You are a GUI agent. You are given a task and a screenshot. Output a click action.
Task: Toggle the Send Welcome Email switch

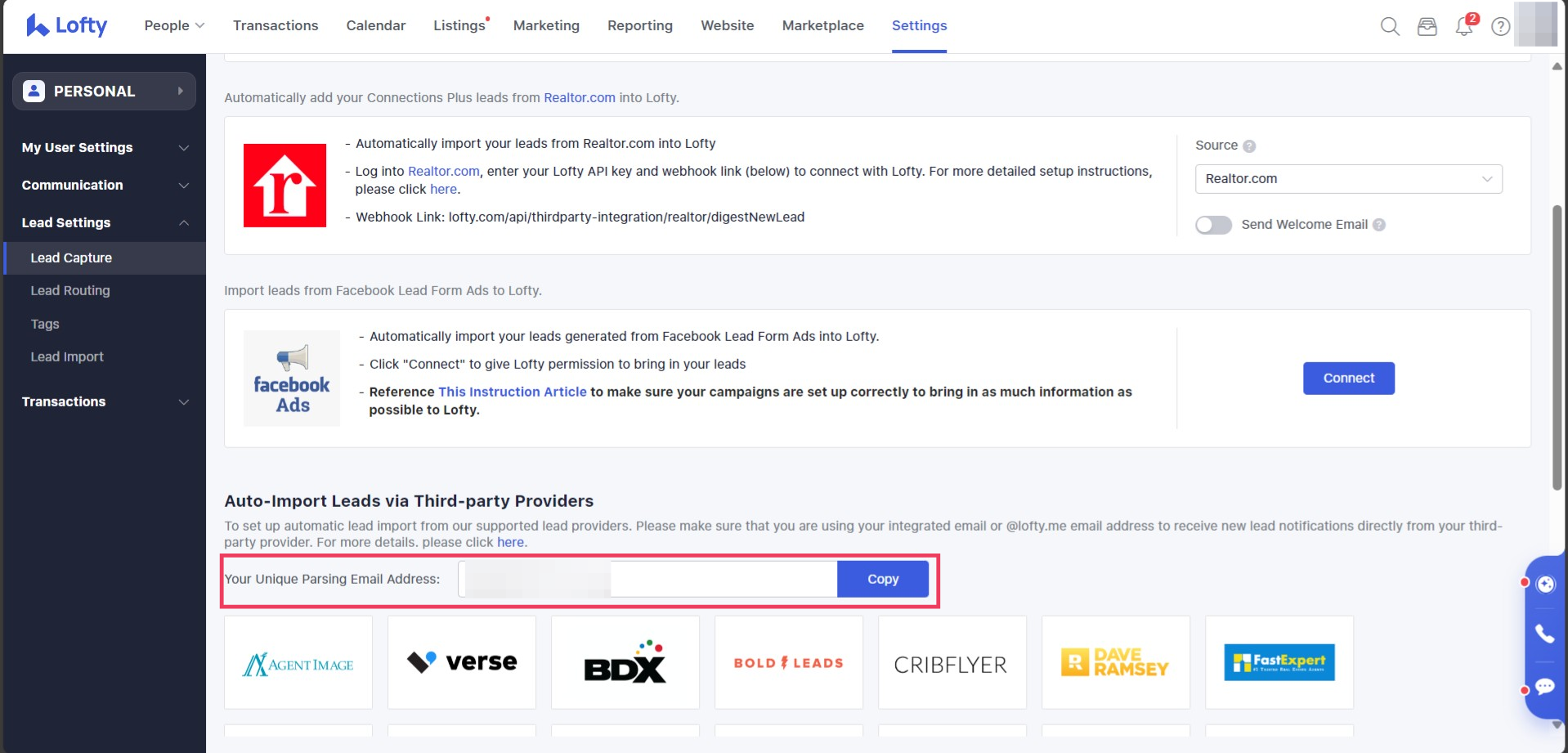(x=1213, y=225)
